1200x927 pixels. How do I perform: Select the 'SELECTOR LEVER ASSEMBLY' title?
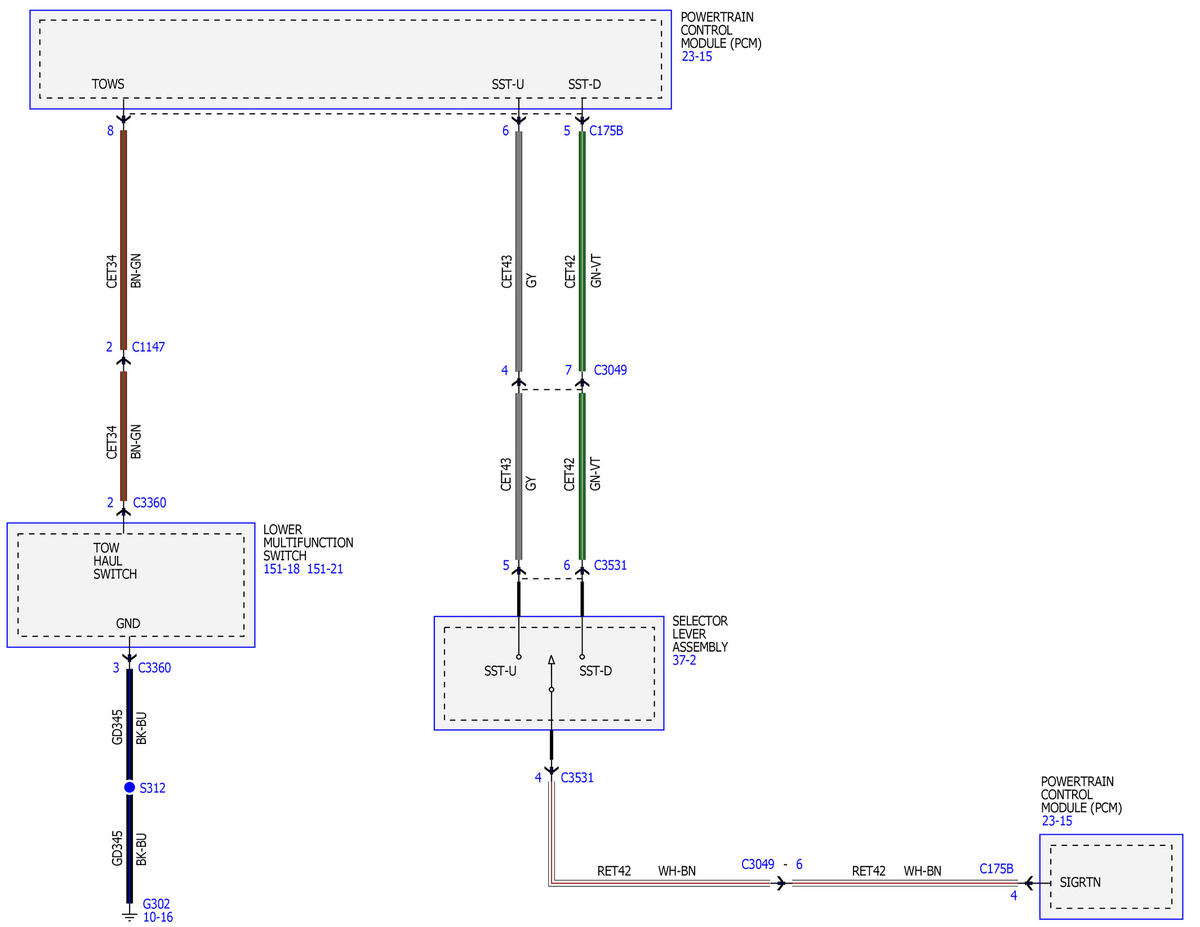(x=700, y=634)
